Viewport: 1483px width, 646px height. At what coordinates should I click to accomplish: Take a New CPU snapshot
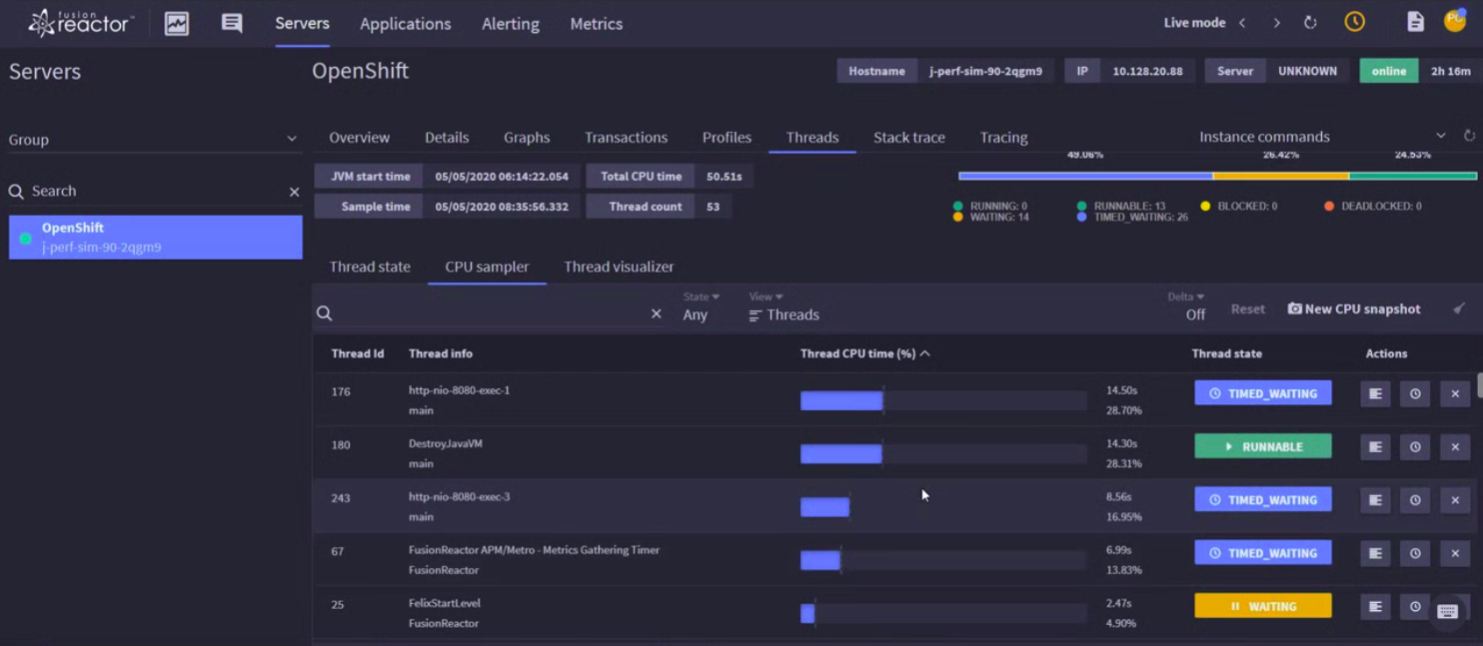(x=1354, y=309)
